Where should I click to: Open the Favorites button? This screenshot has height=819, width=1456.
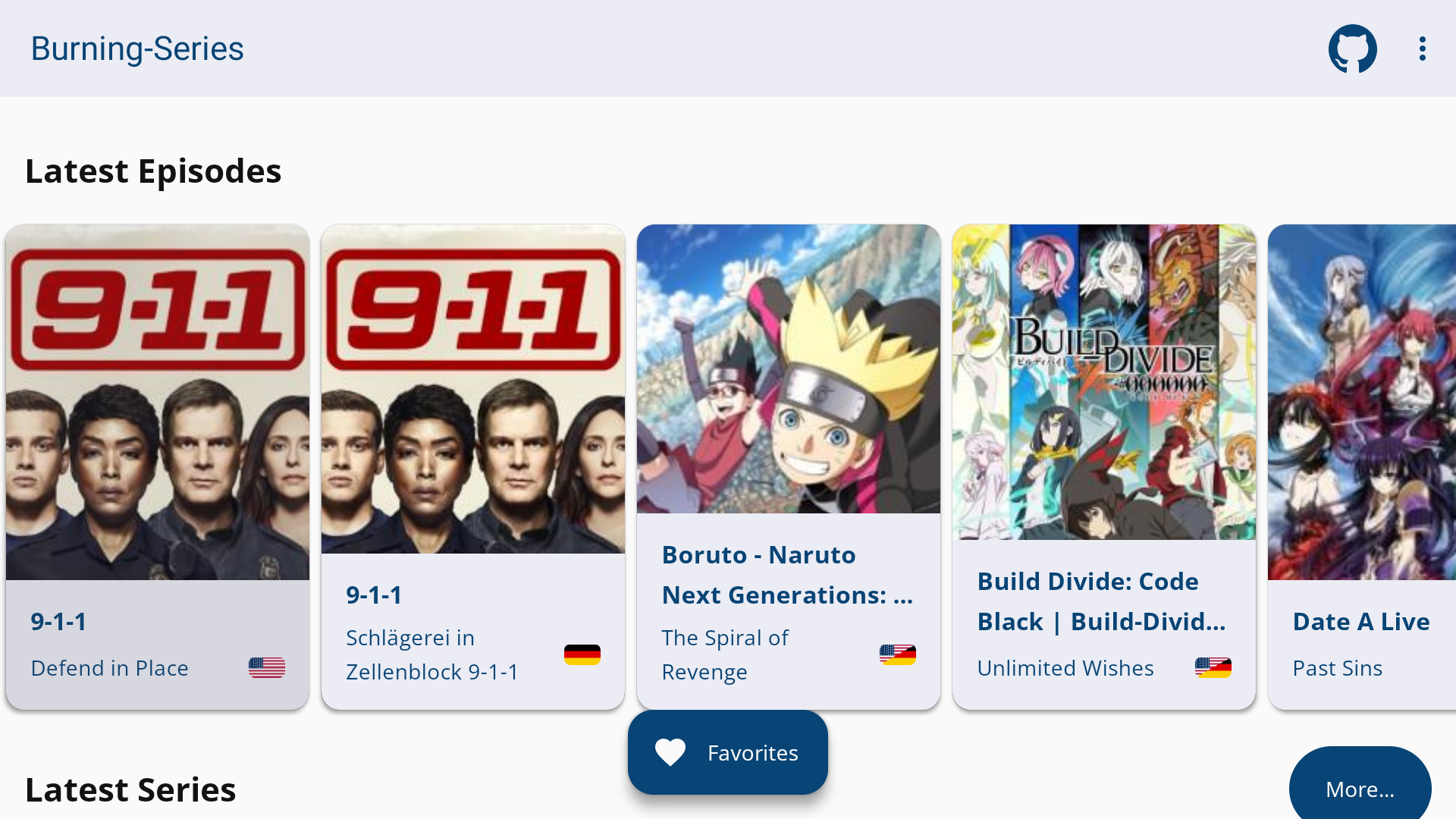(728, 752)
